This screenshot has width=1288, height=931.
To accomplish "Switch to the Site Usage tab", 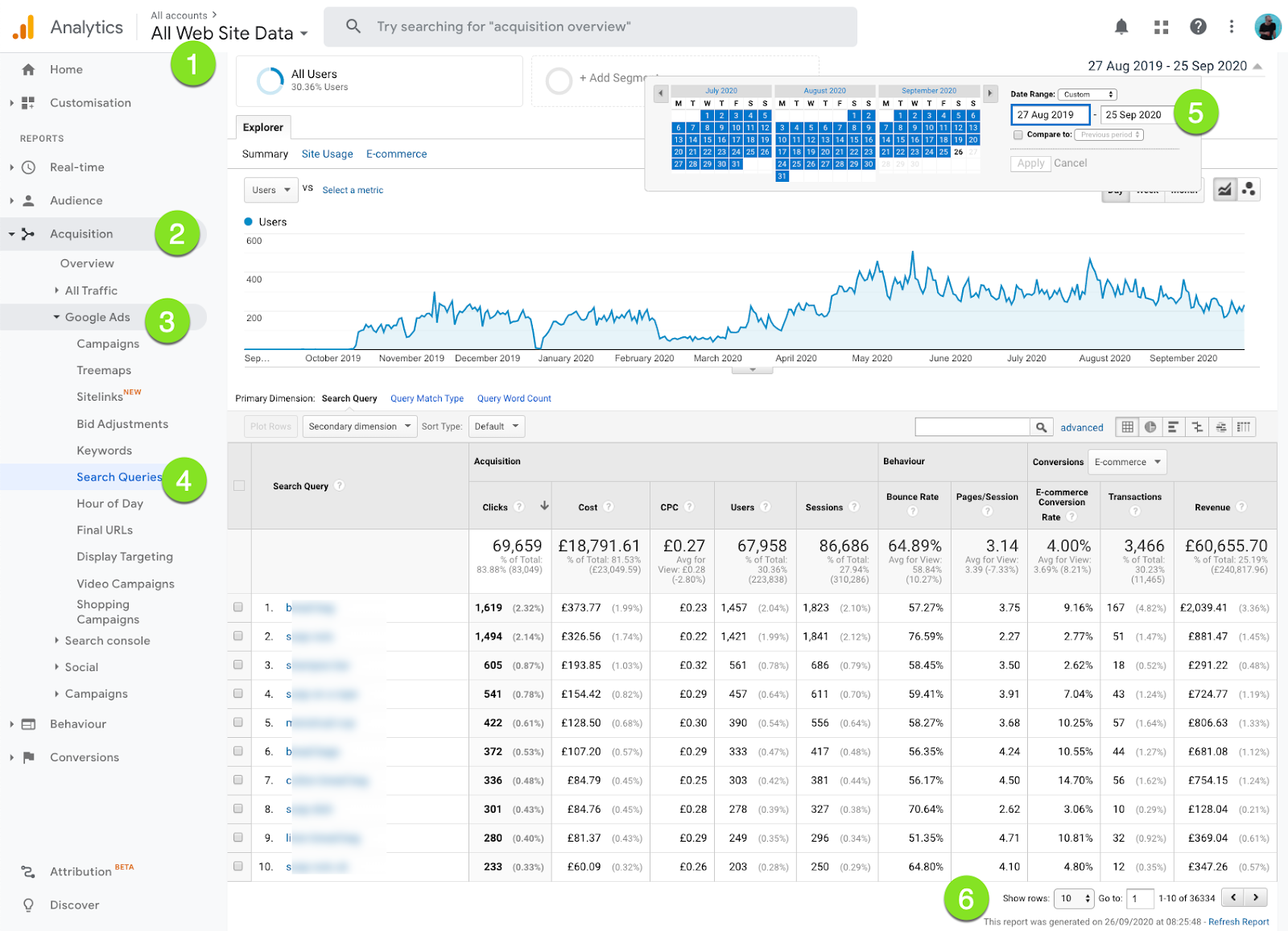I will coord(327,154).
